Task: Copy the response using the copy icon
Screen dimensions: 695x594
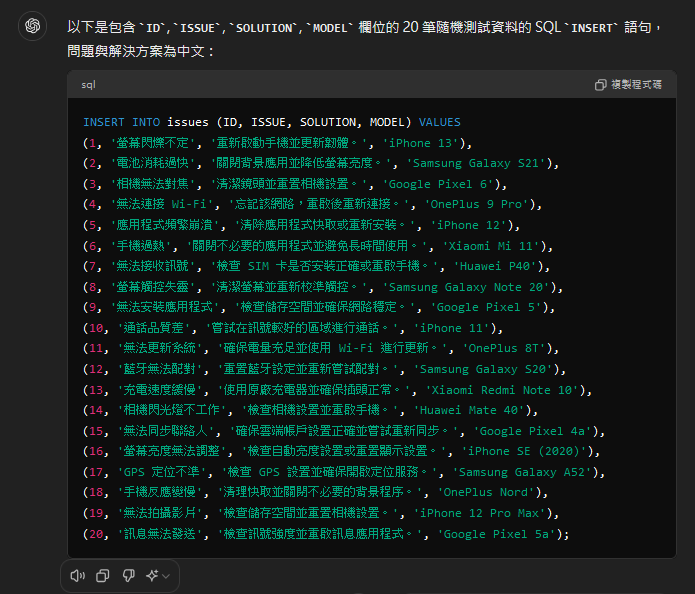Action: [103, 576]
